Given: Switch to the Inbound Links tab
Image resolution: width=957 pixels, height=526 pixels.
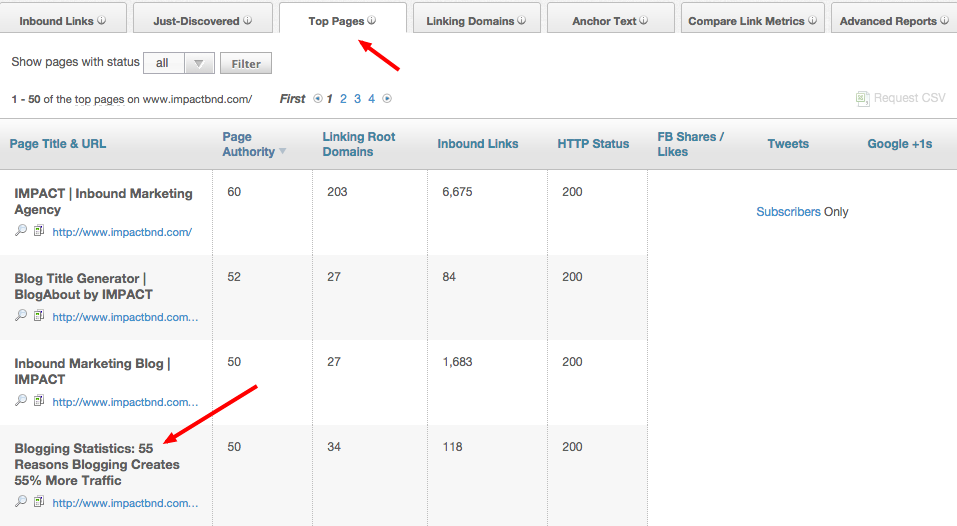Looking at the screenshot, I should 63,18.
